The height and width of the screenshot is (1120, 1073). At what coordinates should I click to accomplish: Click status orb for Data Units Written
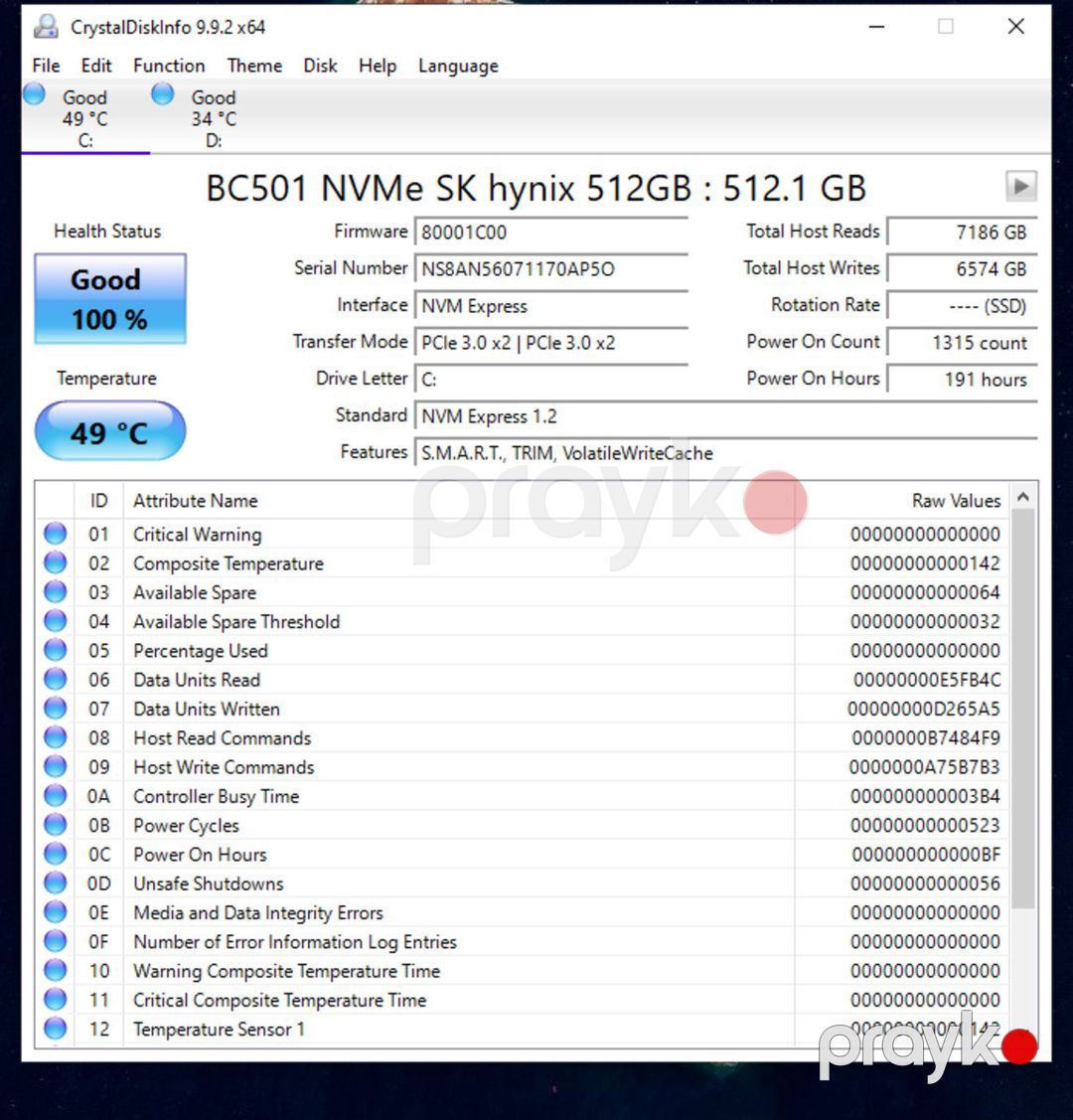[x=55, y=709]
